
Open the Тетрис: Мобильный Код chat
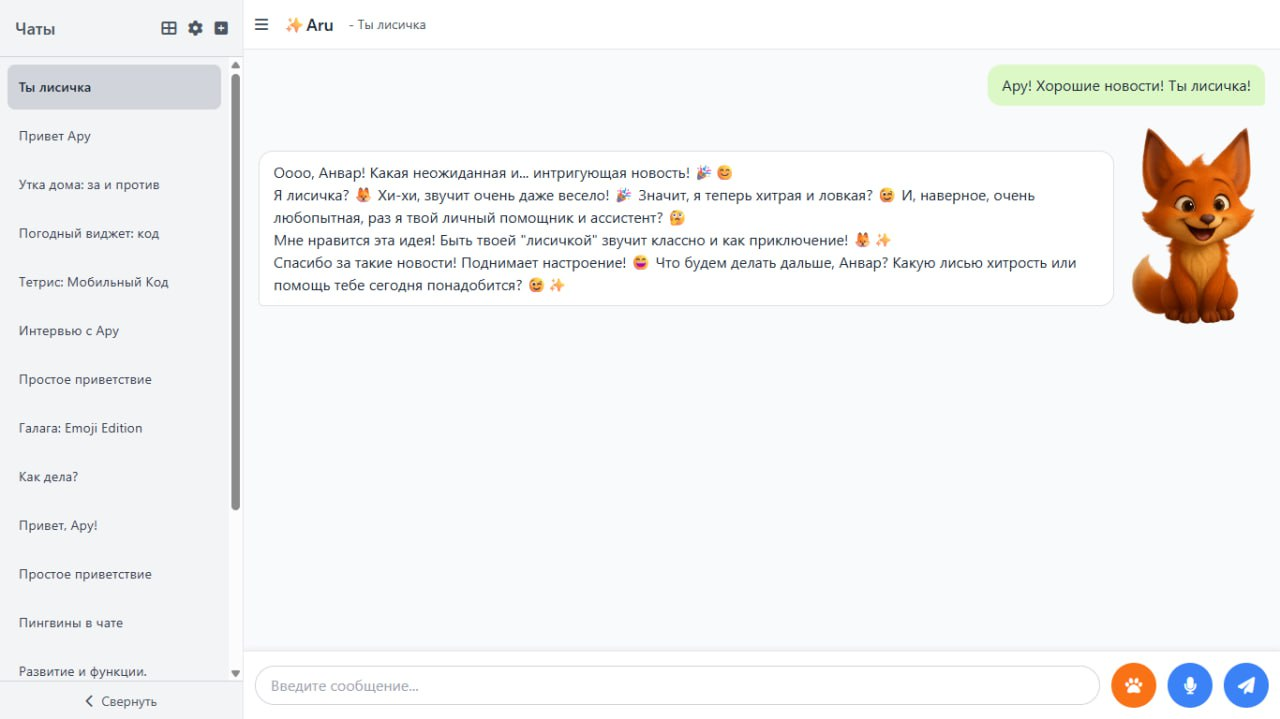pyautogui.click(x=93, y=282)
